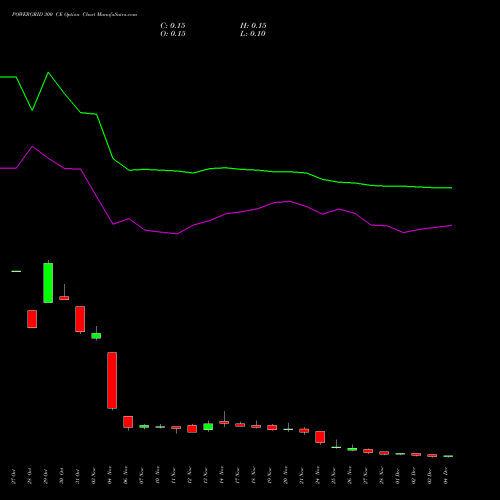Click the large red candle on 04 Nov

112,380
